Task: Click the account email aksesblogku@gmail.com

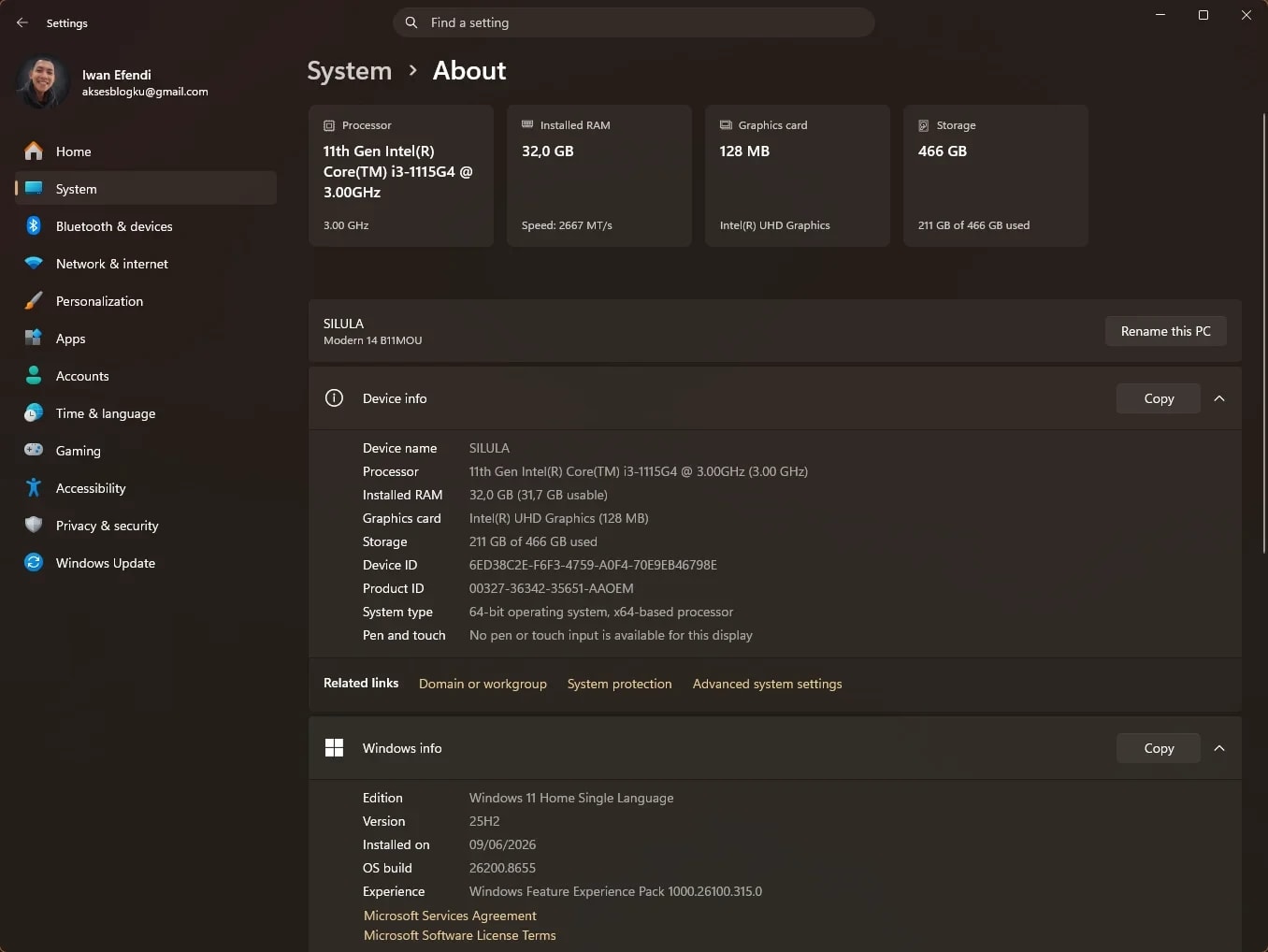Action: point(145,92)
